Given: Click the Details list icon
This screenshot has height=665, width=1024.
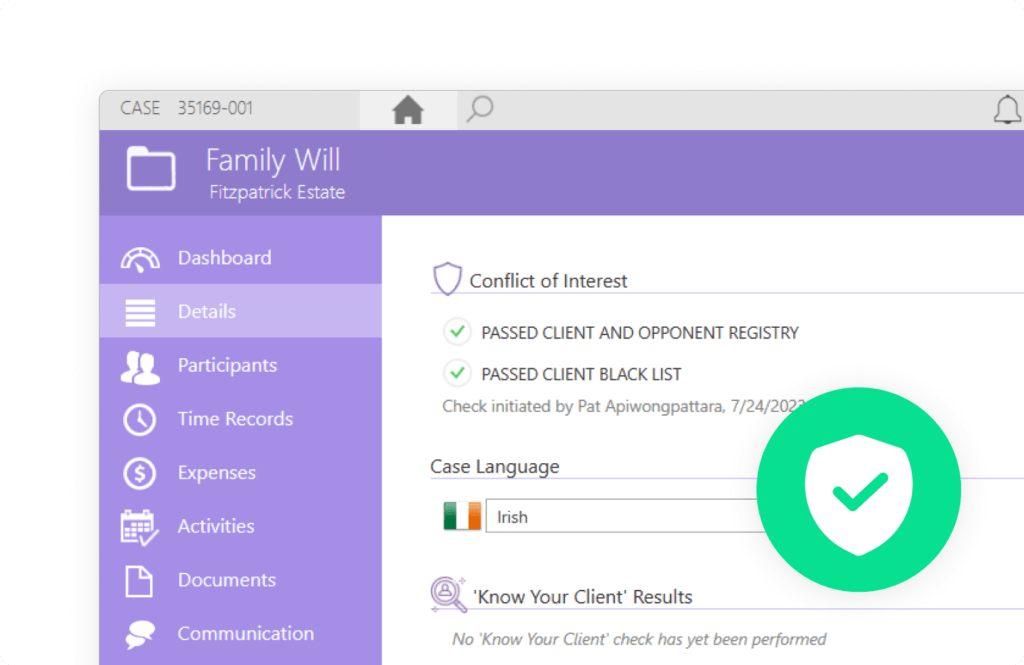Looking at the screenshot, I should coord(140,312).
